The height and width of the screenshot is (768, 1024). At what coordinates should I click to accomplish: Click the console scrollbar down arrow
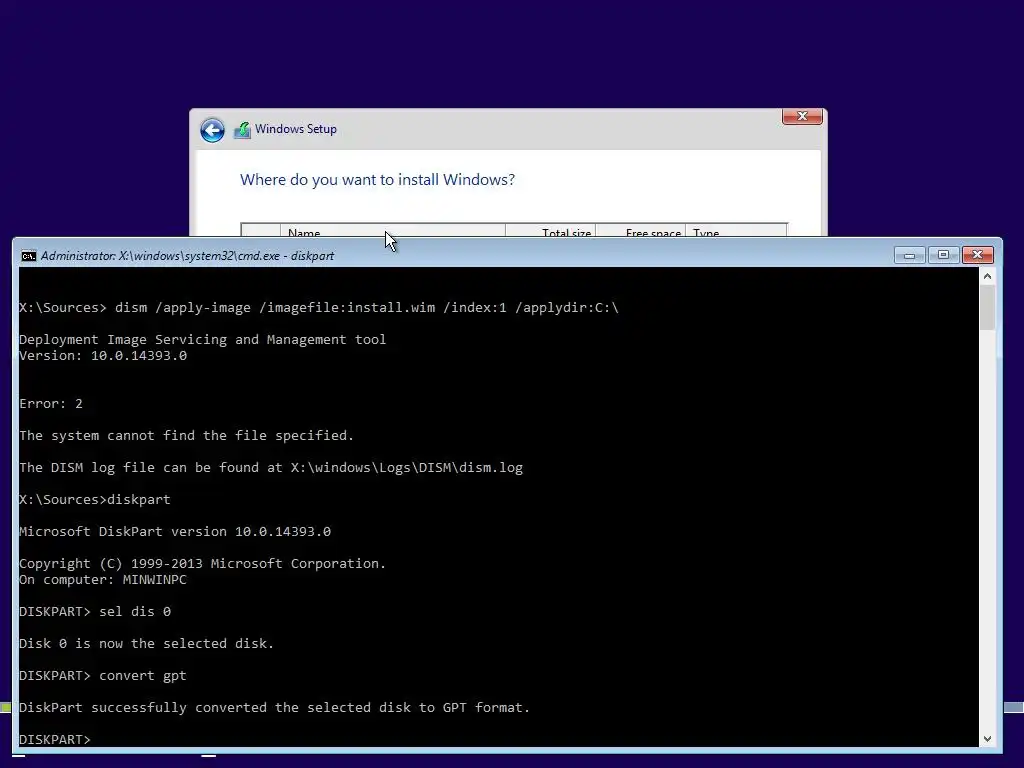[x=987, y=739]
